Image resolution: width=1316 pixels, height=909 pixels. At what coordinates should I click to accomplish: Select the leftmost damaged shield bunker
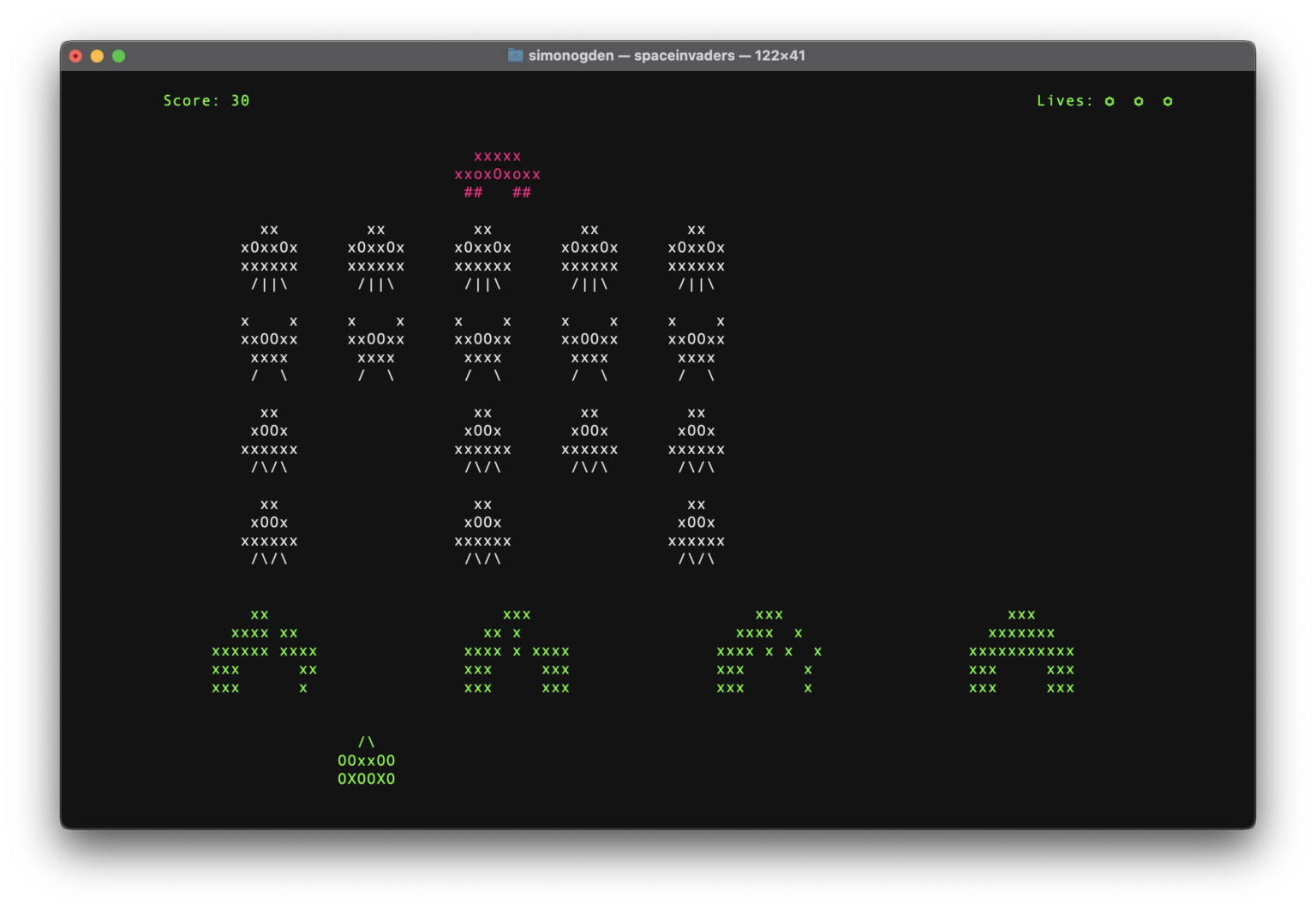(261, 651)
